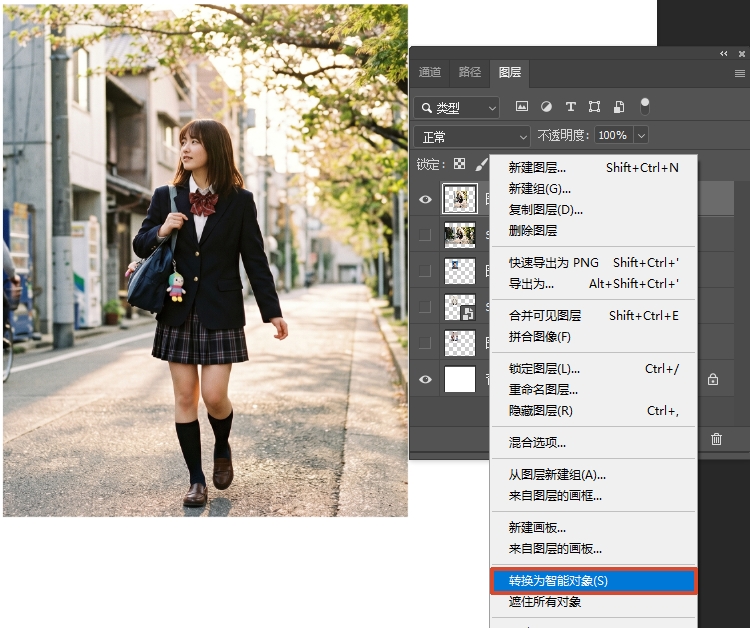Click the lock transparent pixels icon
Screen dimensions: 750x628
pyautogui.click(x=460, y=164)
